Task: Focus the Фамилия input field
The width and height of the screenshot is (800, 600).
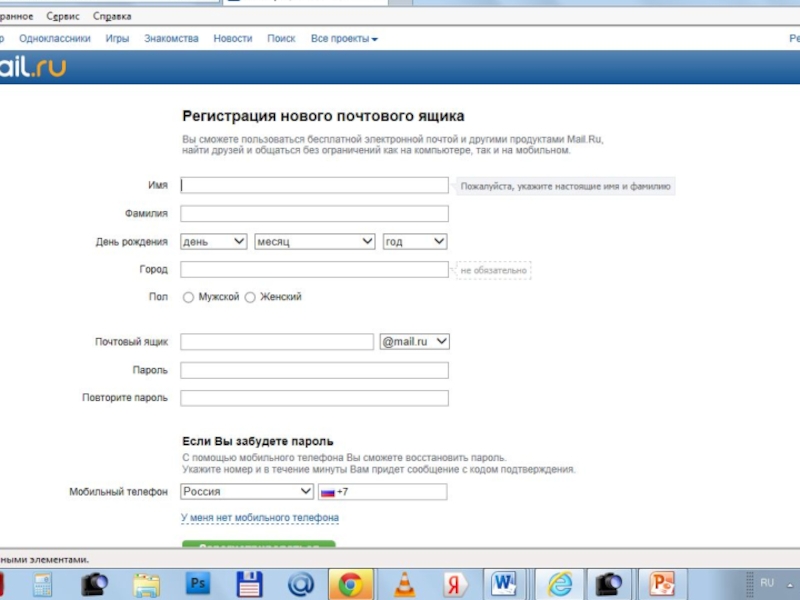Action: pyautogui.click(x=314, y=213)
